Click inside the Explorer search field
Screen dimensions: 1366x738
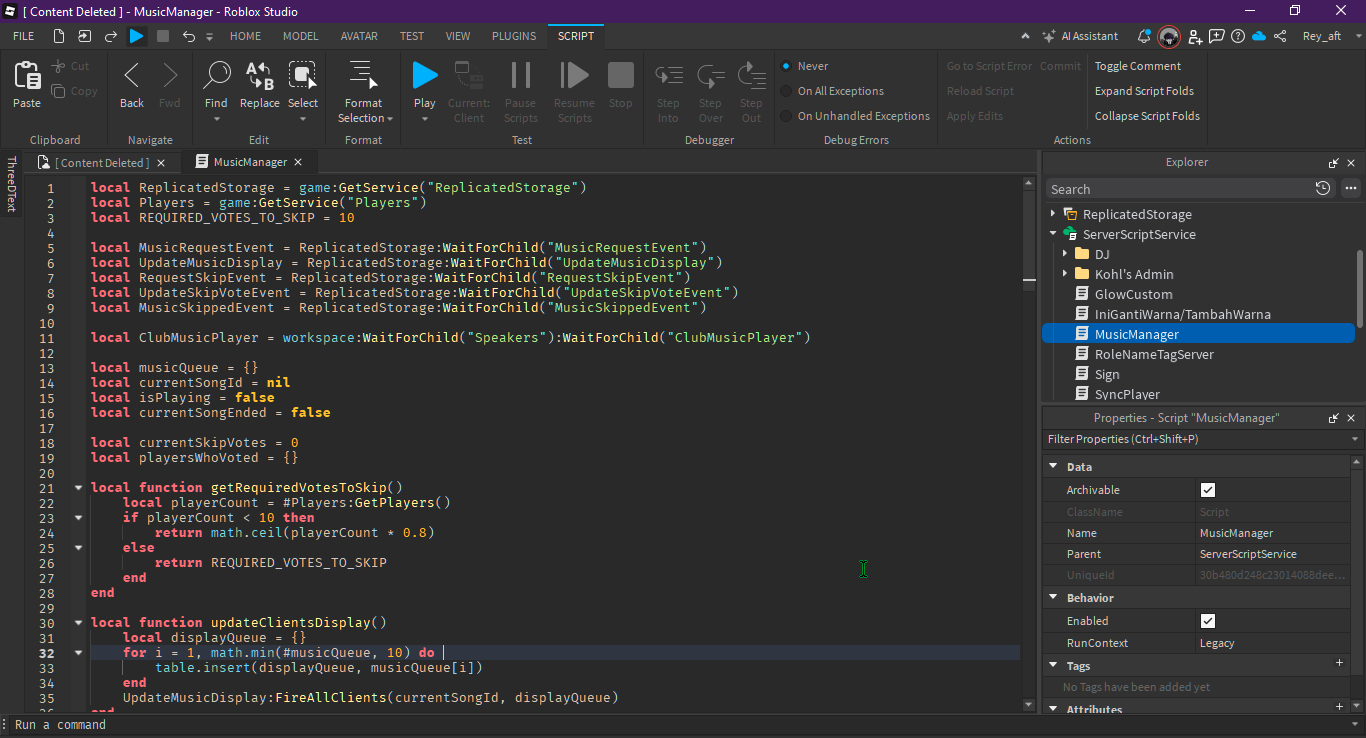coord(1180,189)
